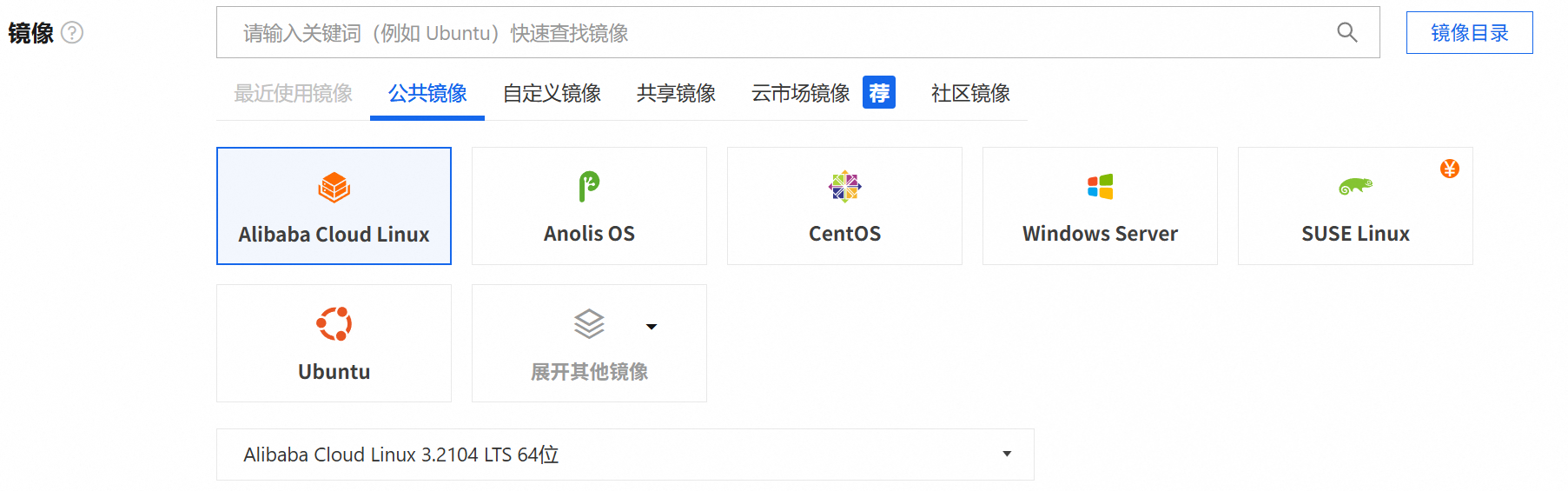Select the Ubuntu image card

pyautogui.click(x=334, y=343)
